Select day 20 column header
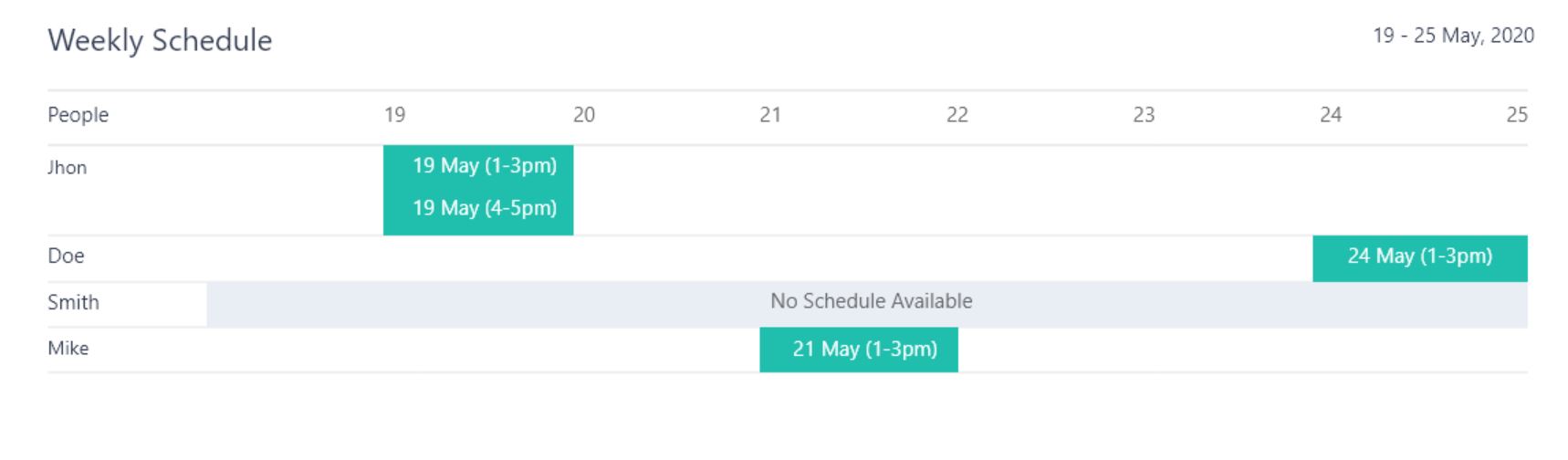This screenshot has height=460, width=1568. coord(584,115)
